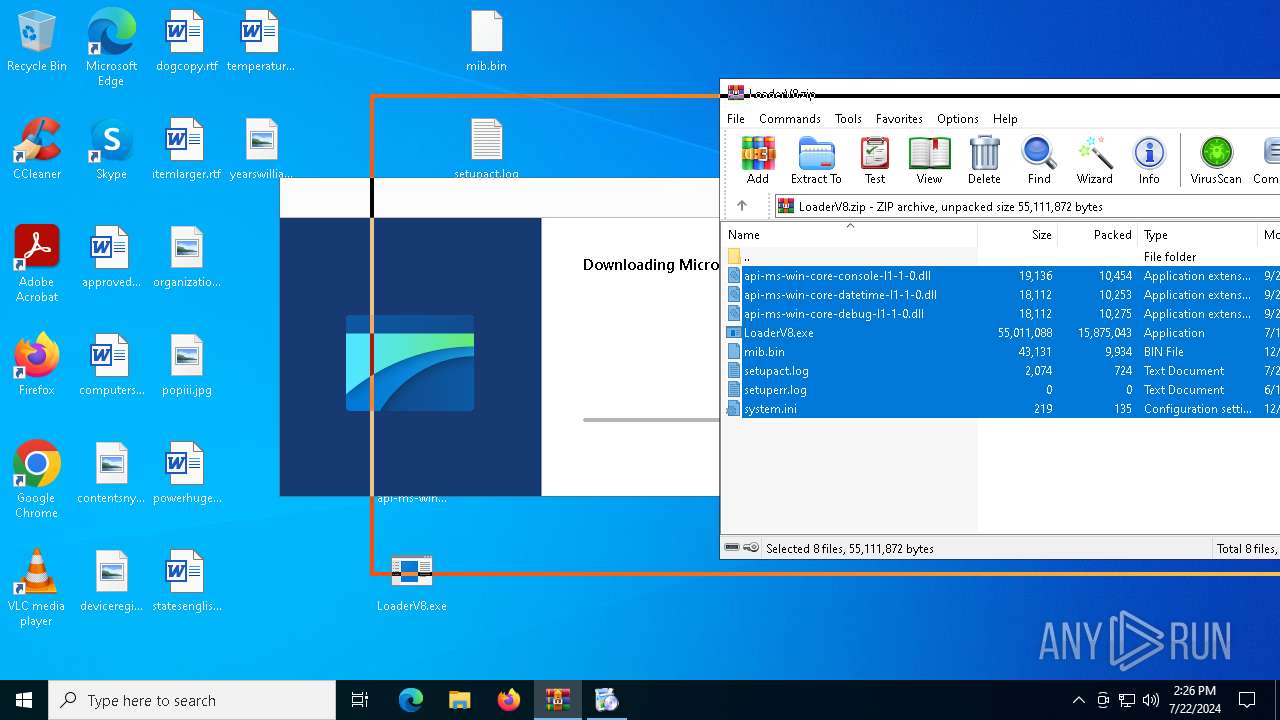Viewport: 1280px width, 720px height.
Task: Open the Windows Start menu
Action: (24, 700)
